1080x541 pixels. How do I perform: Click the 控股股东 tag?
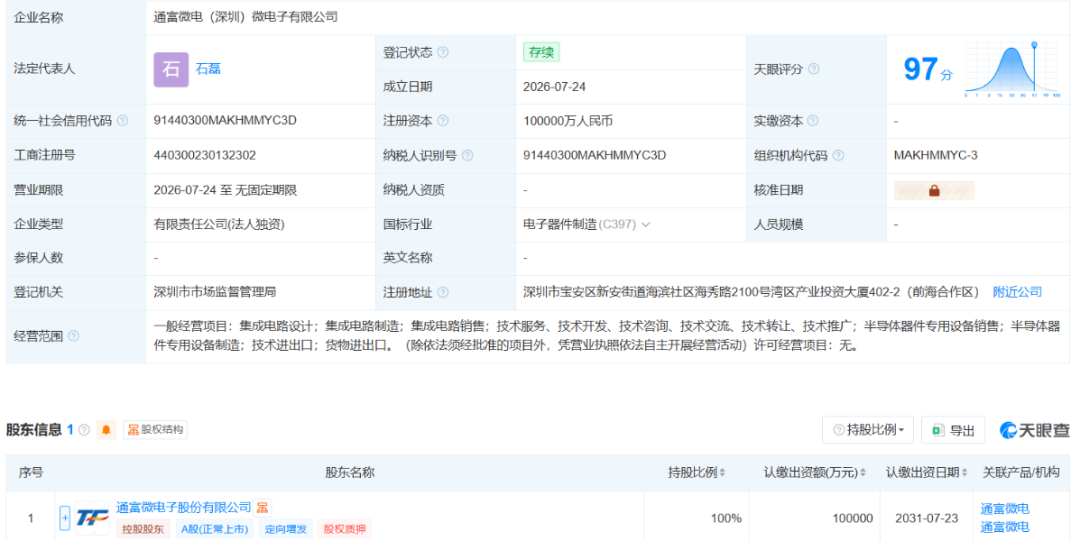click(x=143, y=529)
